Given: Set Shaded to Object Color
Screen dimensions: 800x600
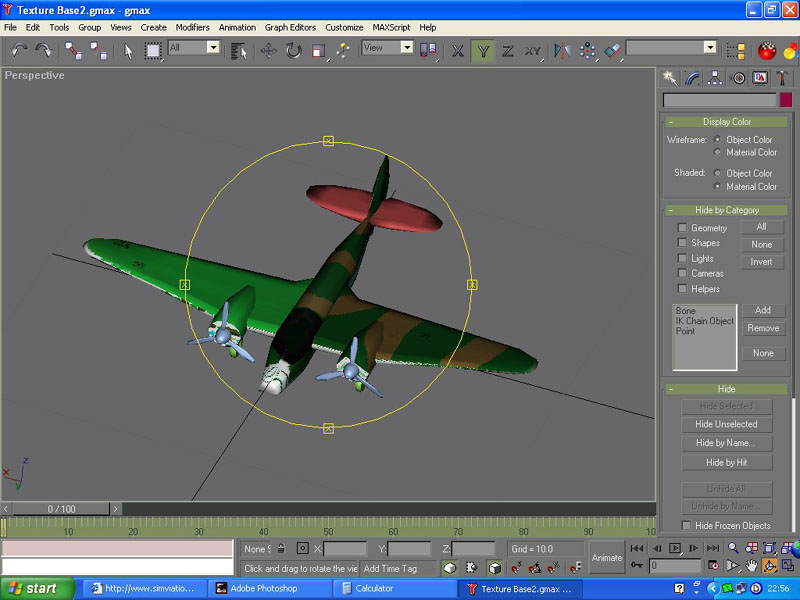Looking at the screenshot, I should [x=718, y=173].
